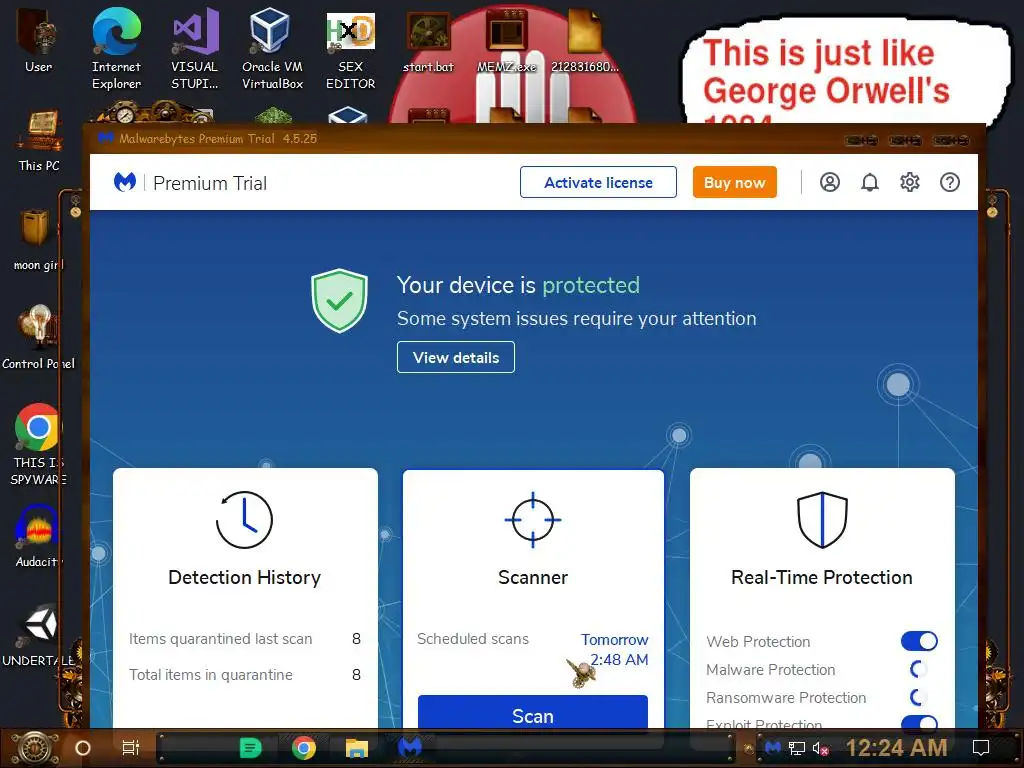The width and height of the screenshot is (1024, 768).
Task: Select the This PC desktop icon
Action: tap(39, 140)
